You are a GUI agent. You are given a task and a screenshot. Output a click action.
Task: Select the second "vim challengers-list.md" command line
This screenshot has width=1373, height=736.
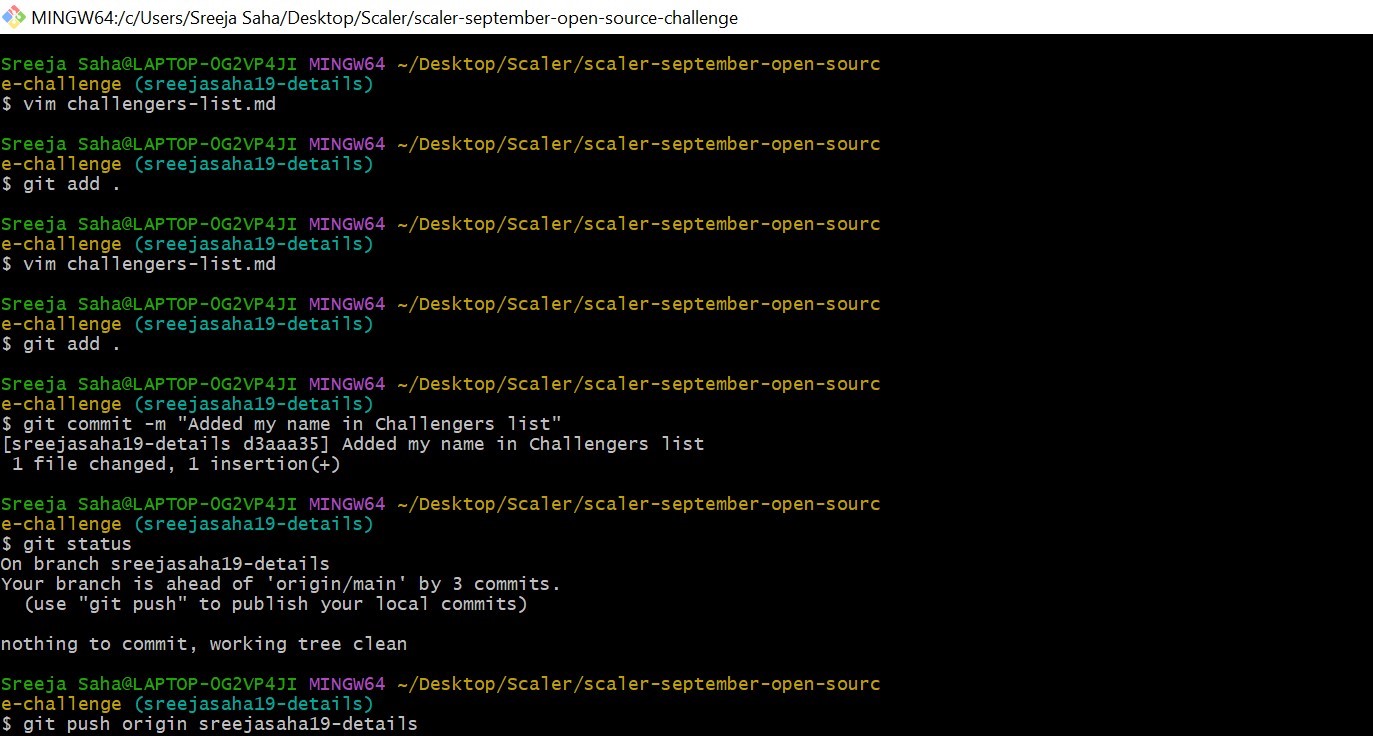[x=138, y=264]
